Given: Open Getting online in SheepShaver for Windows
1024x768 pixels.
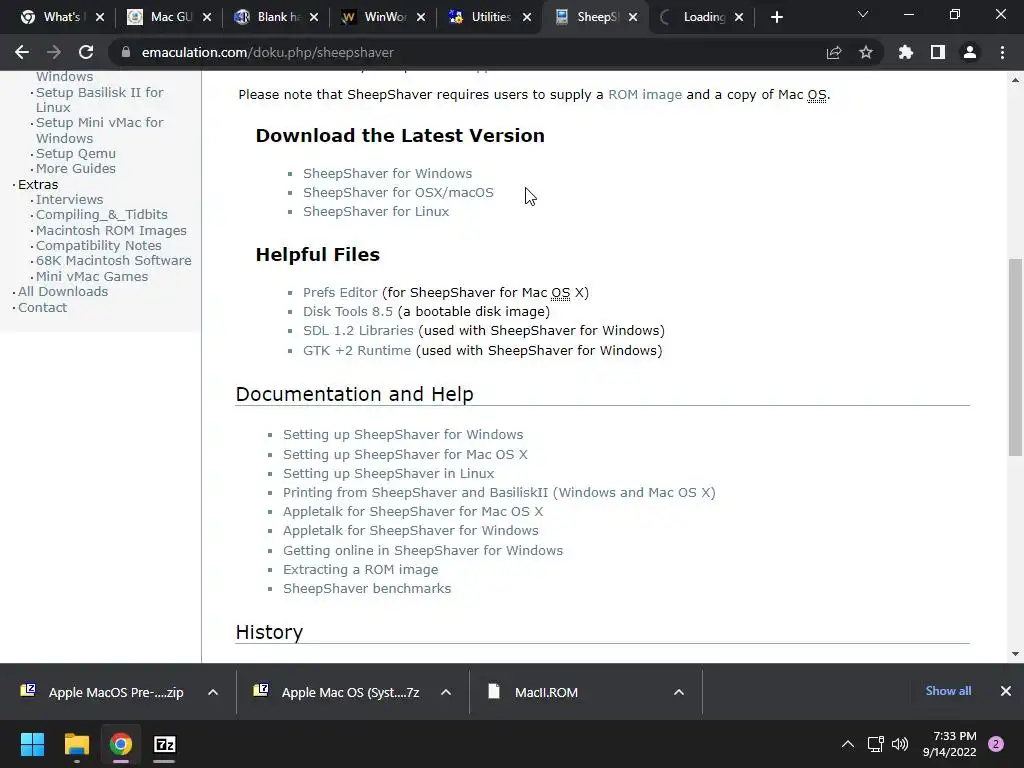Looking at the screenshot, I should pyautogui.click(x=423, y=550).
